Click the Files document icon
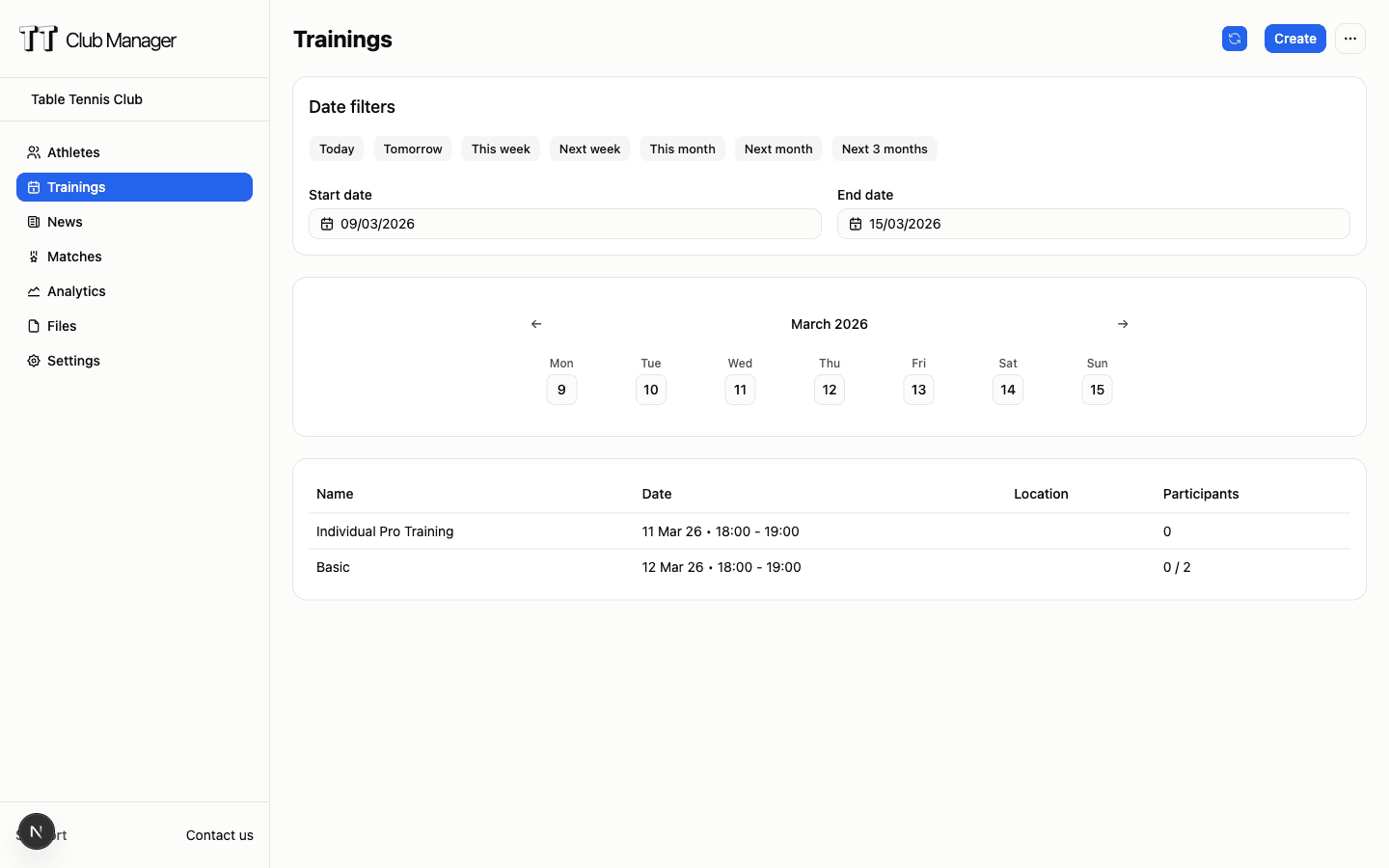This screenshot has width=1389, height=868. 34,326
